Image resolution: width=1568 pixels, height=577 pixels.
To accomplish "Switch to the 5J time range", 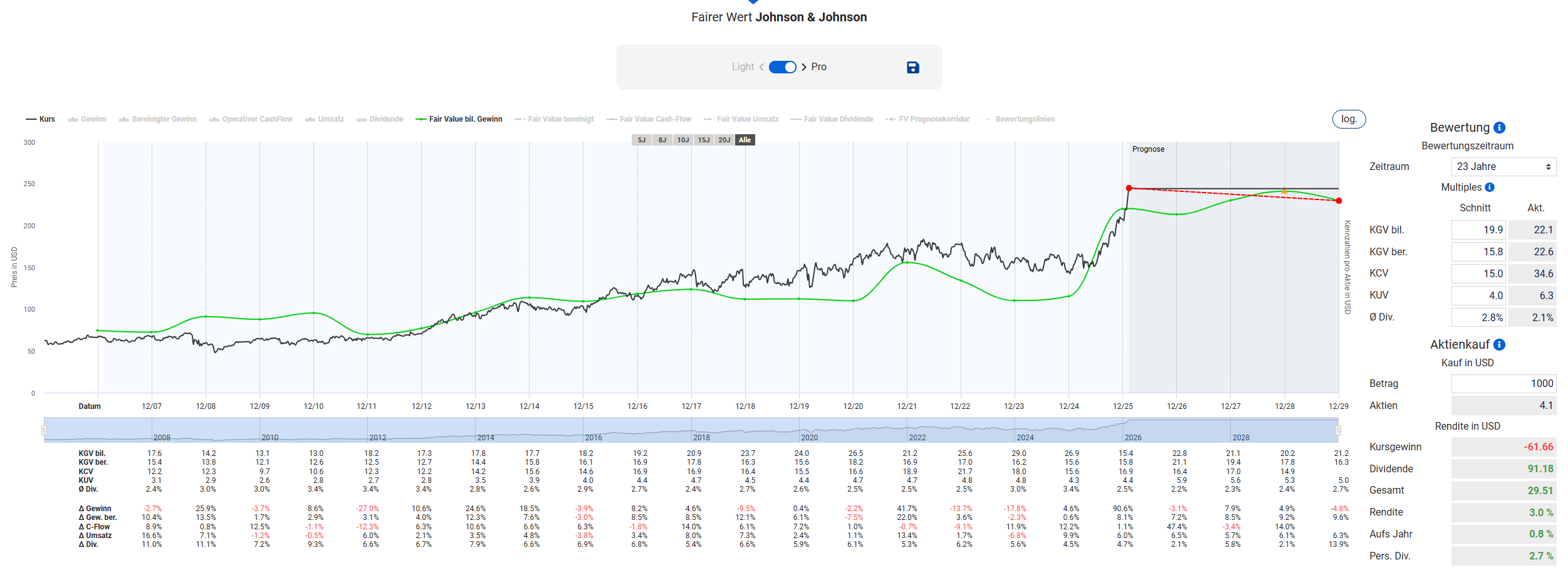I will pyautogui.click(x=641, y=140).
